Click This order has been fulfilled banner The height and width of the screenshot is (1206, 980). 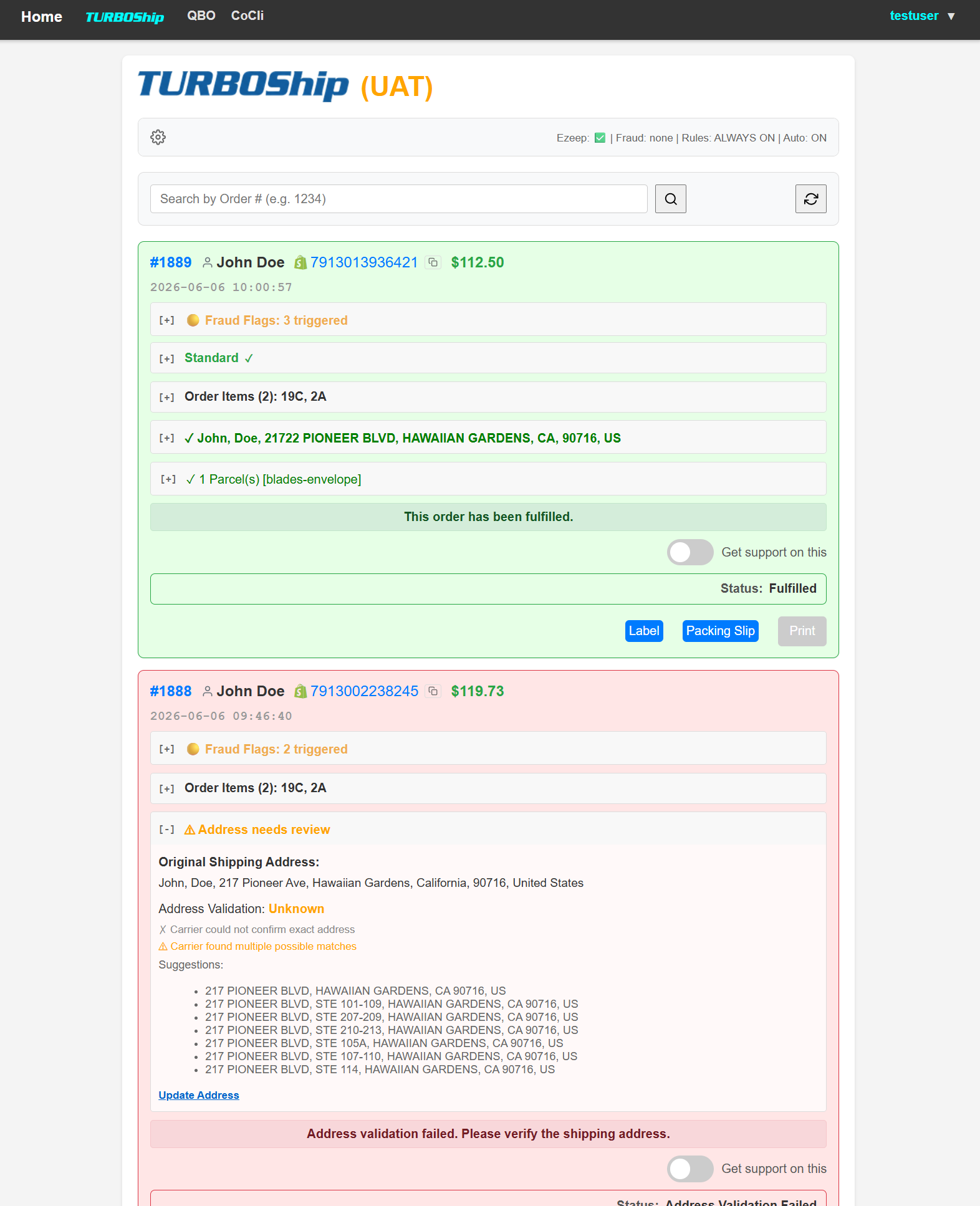tap(488, 517)
